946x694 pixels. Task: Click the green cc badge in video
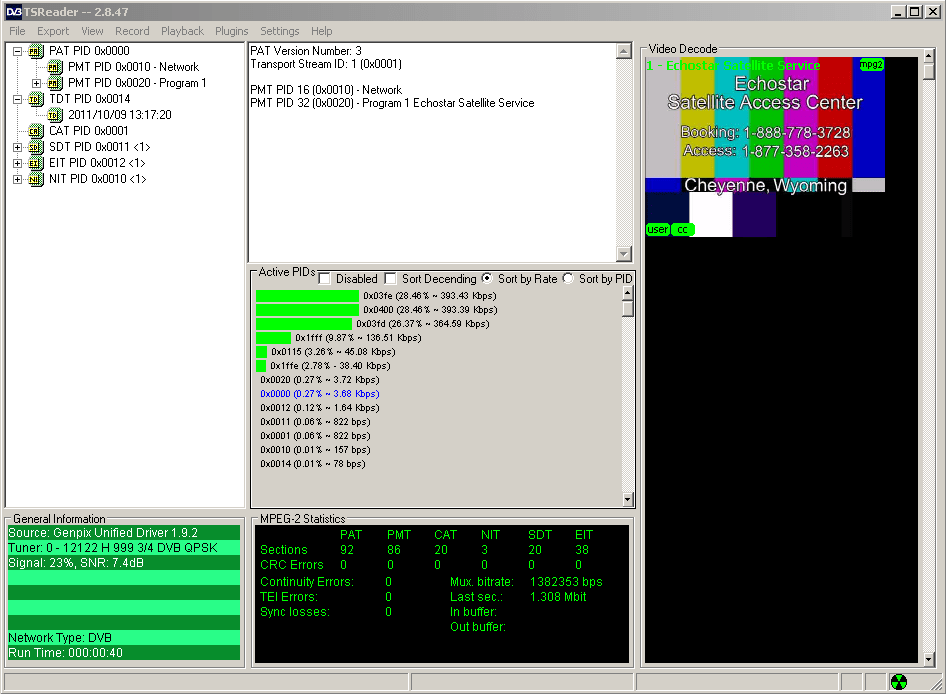(682, 229)
